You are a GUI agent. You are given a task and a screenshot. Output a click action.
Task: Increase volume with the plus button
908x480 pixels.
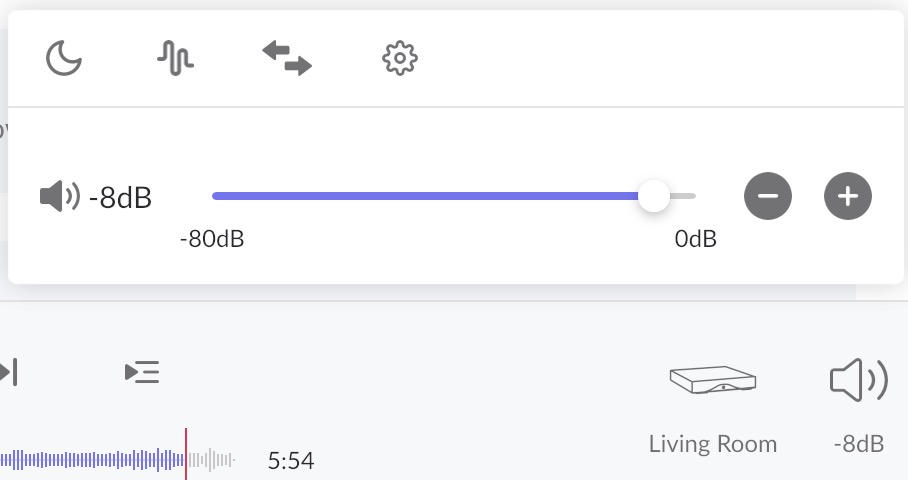pyautogui.click(x=848, y=196)
